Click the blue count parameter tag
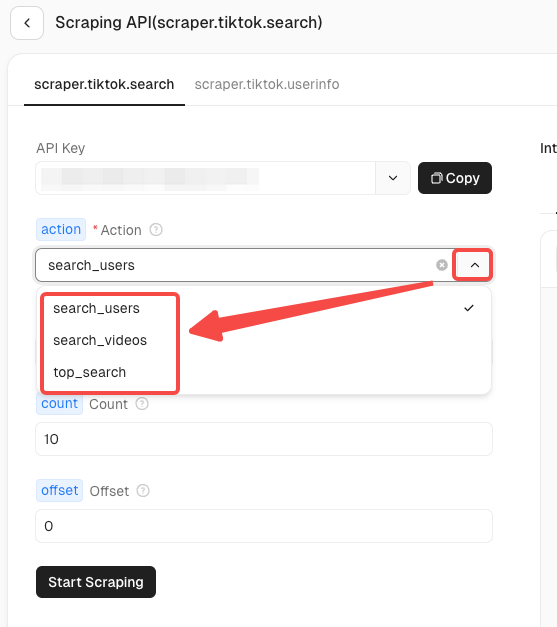 pyautogui.click(x=60, y=404)
